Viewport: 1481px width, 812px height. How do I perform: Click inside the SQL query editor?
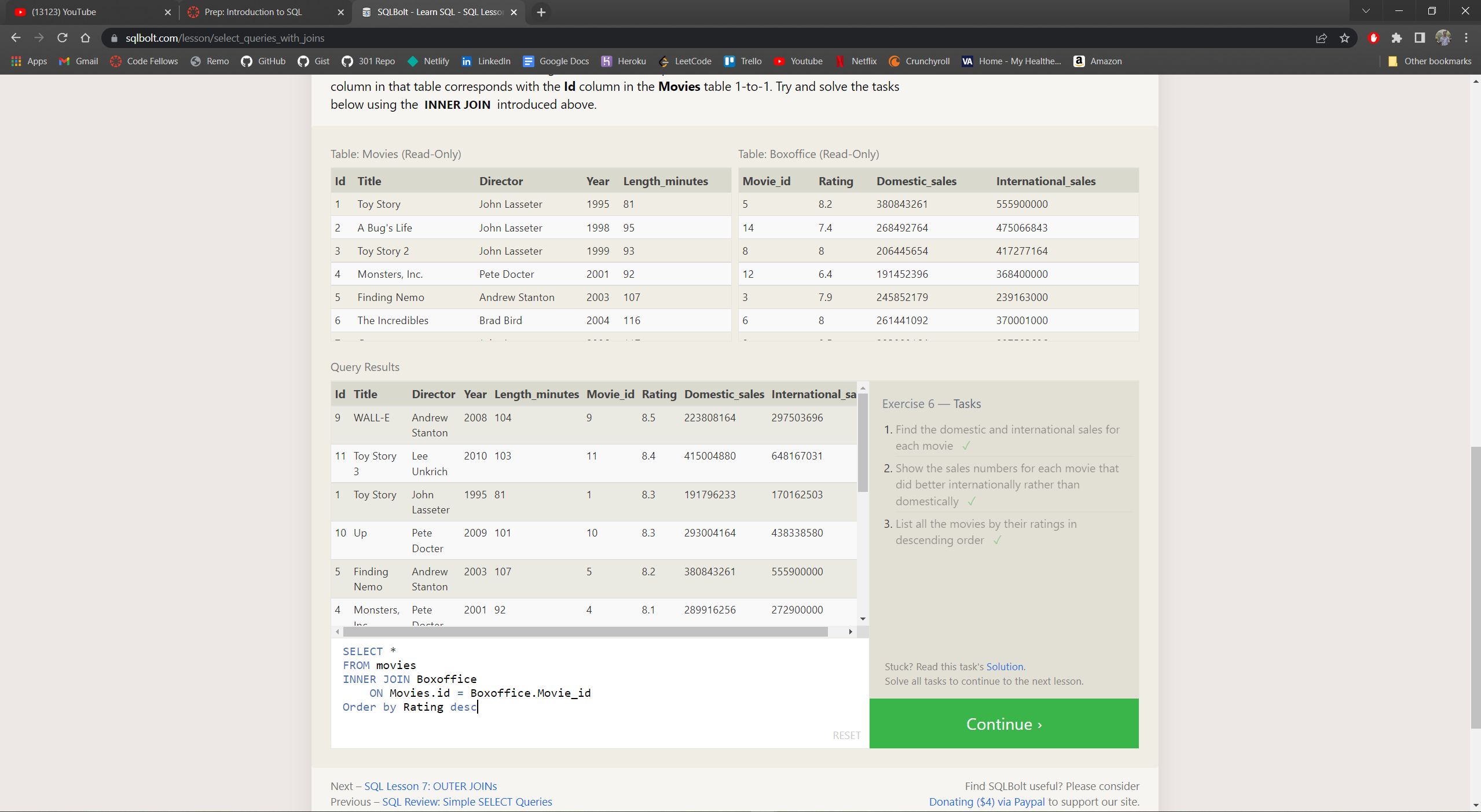click(x=599, y=693)
